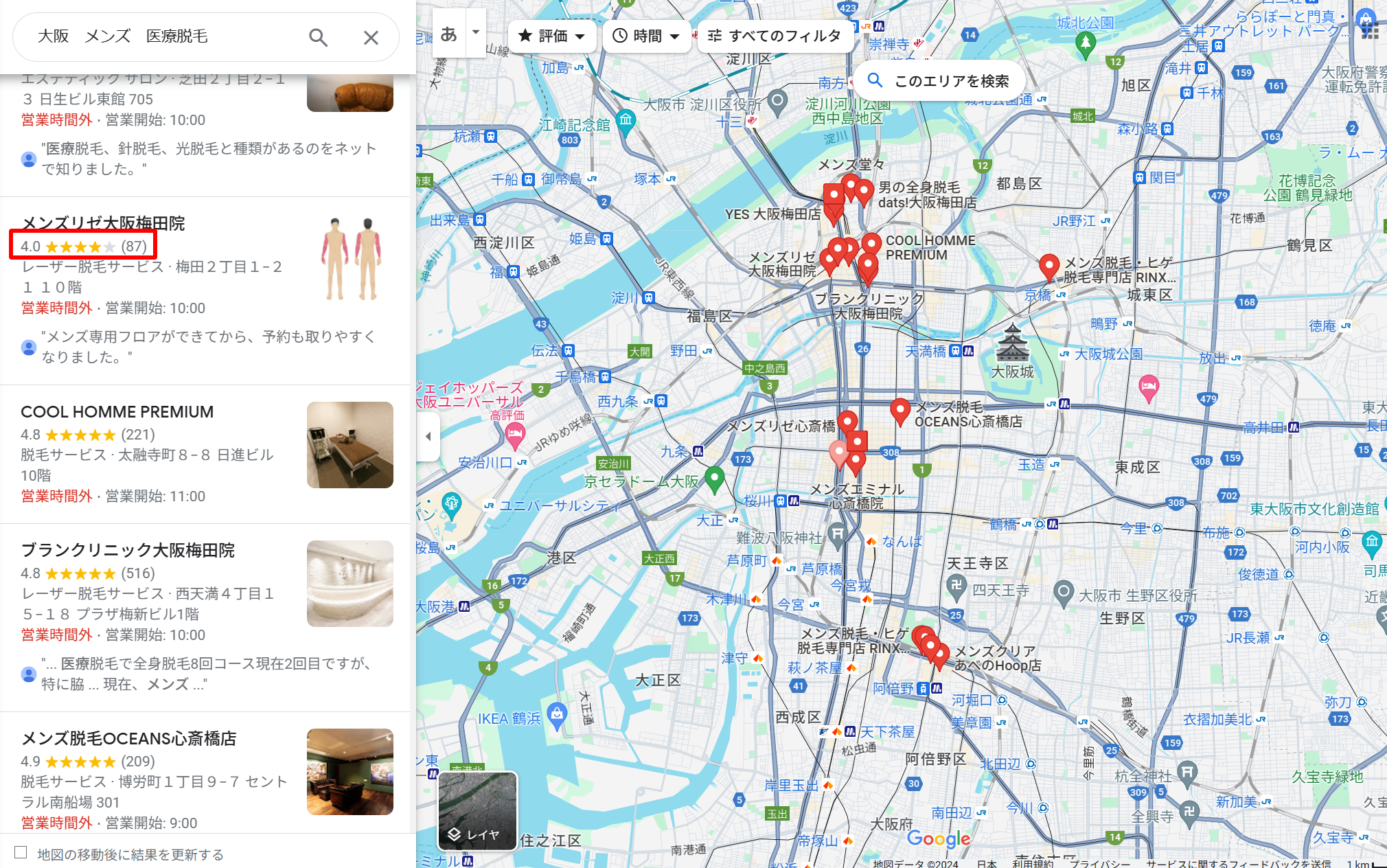Screen dimensions: 1387x868
Task: Click the 日本 region link at map bottom
Action: pos(987,863)
